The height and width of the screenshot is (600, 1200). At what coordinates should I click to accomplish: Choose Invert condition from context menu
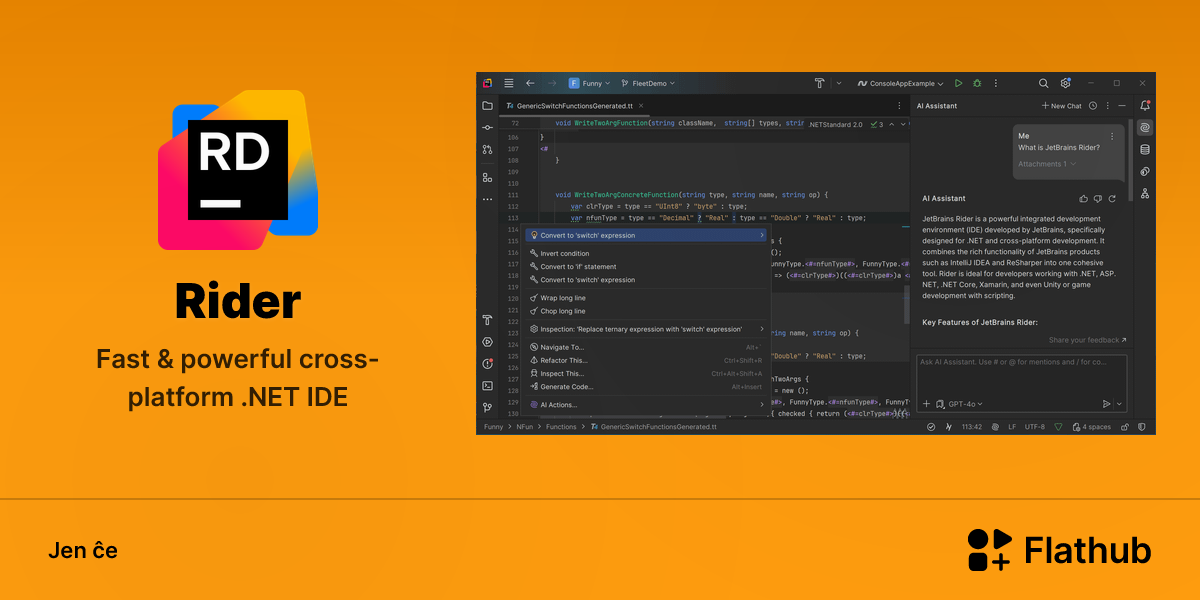646,253
